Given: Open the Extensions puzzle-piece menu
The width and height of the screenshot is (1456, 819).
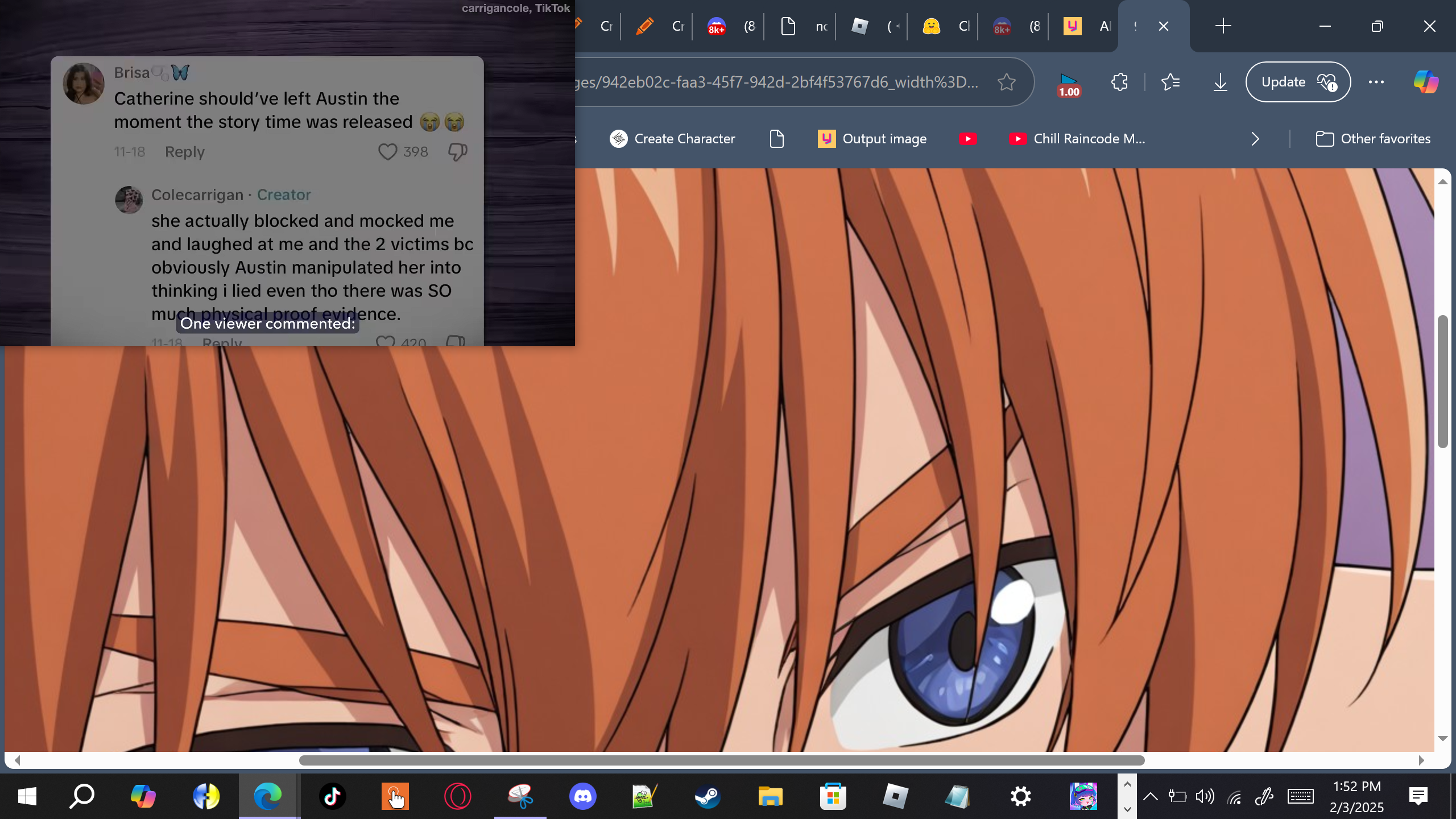Looking at the screenshot, I should [x=1119, y=82].
